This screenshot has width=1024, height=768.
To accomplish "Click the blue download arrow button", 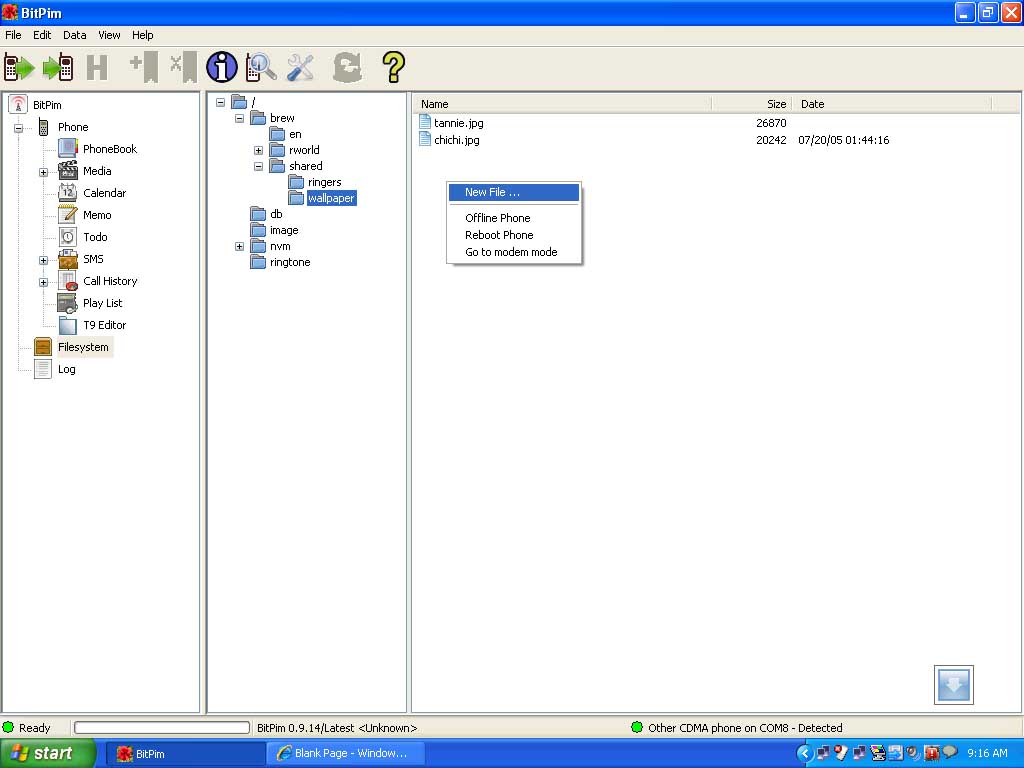I will click(953, 684).
